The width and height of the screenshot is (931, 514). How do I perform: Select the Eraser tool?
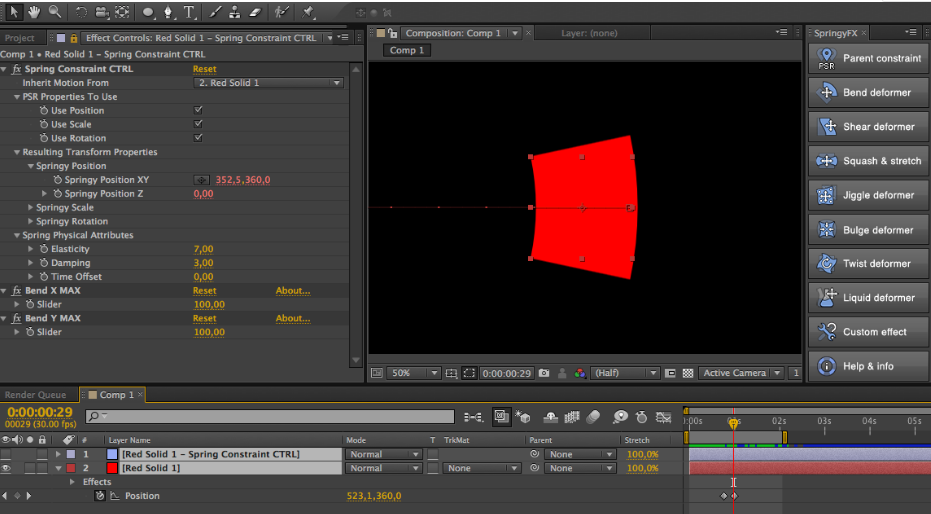[x=255, y=12]
